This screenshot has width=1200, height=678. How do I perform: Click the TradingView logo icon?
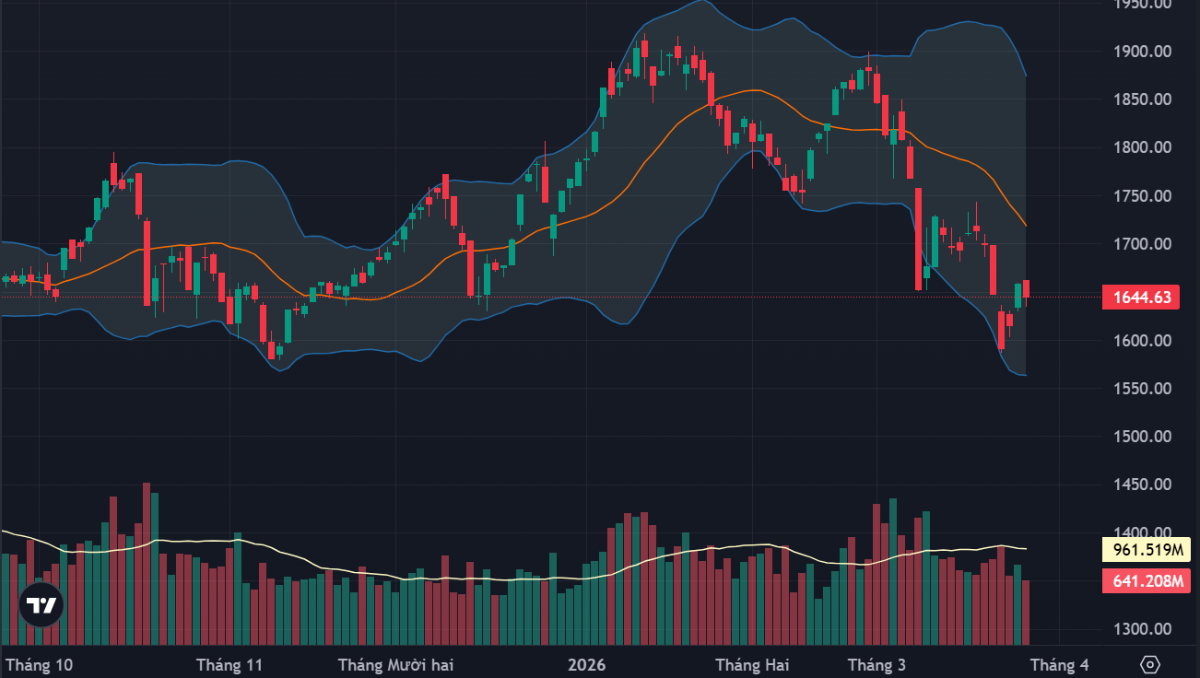[41, 605]
